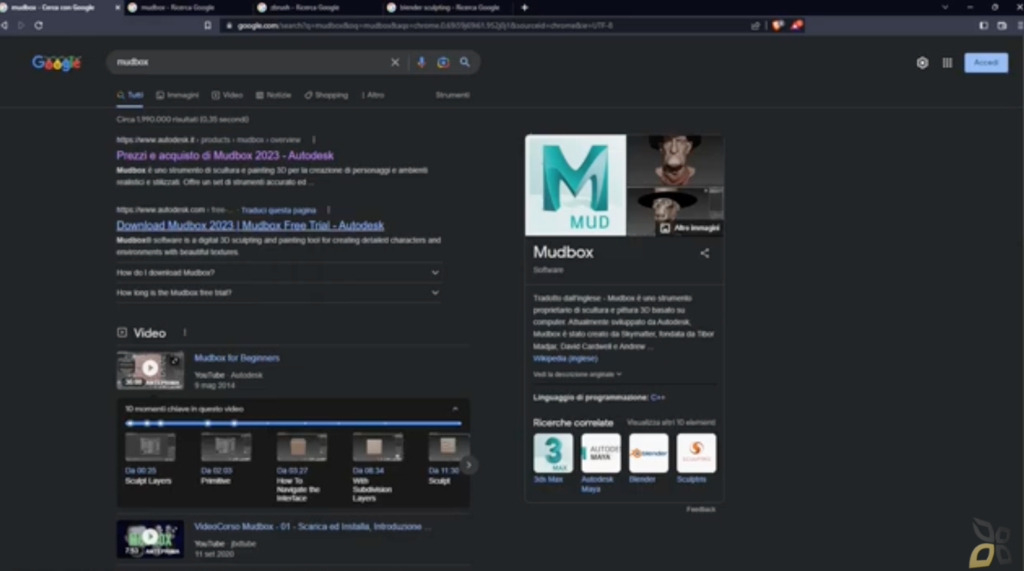This screenshot has width=1024, height=571.
Task: Toggle browser sidebar panel
Action: point(984,25)
